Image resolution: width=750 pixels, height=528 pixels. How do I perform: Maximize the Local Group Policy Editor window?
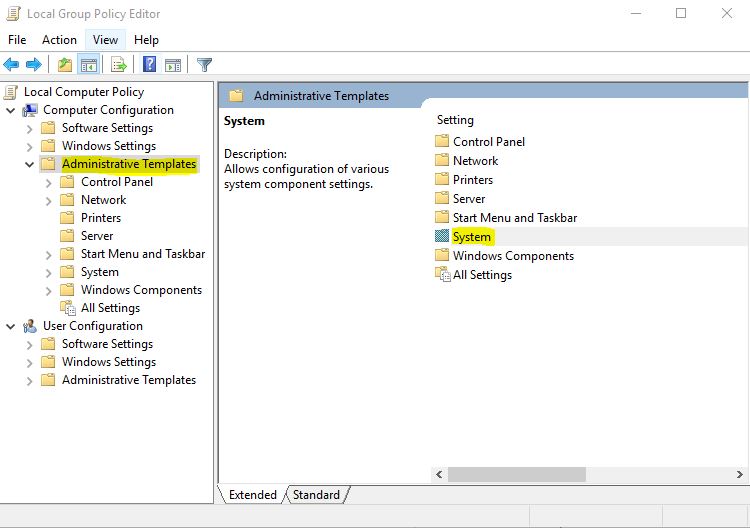(681, 13)
